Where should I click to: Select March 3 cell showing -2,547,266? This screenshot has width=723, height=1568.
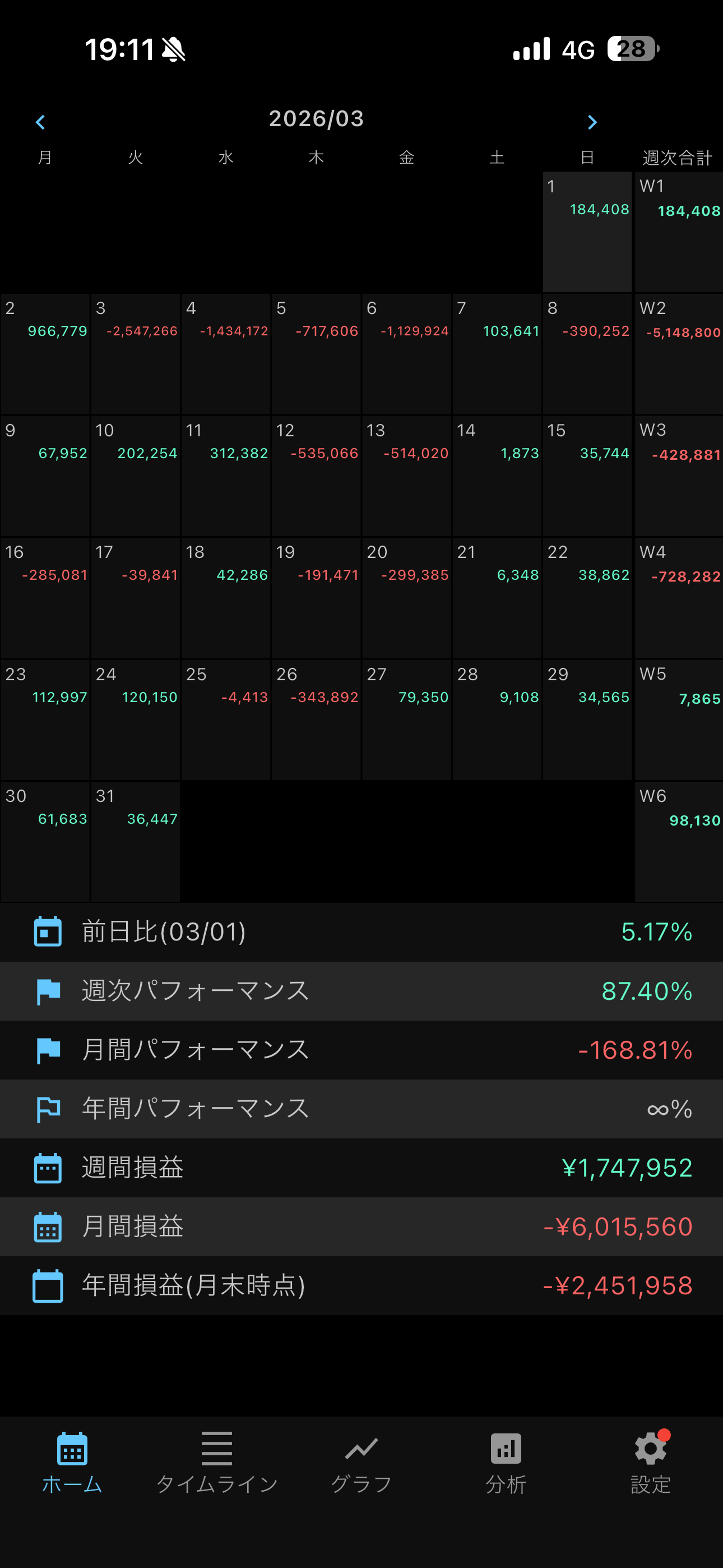135,354
